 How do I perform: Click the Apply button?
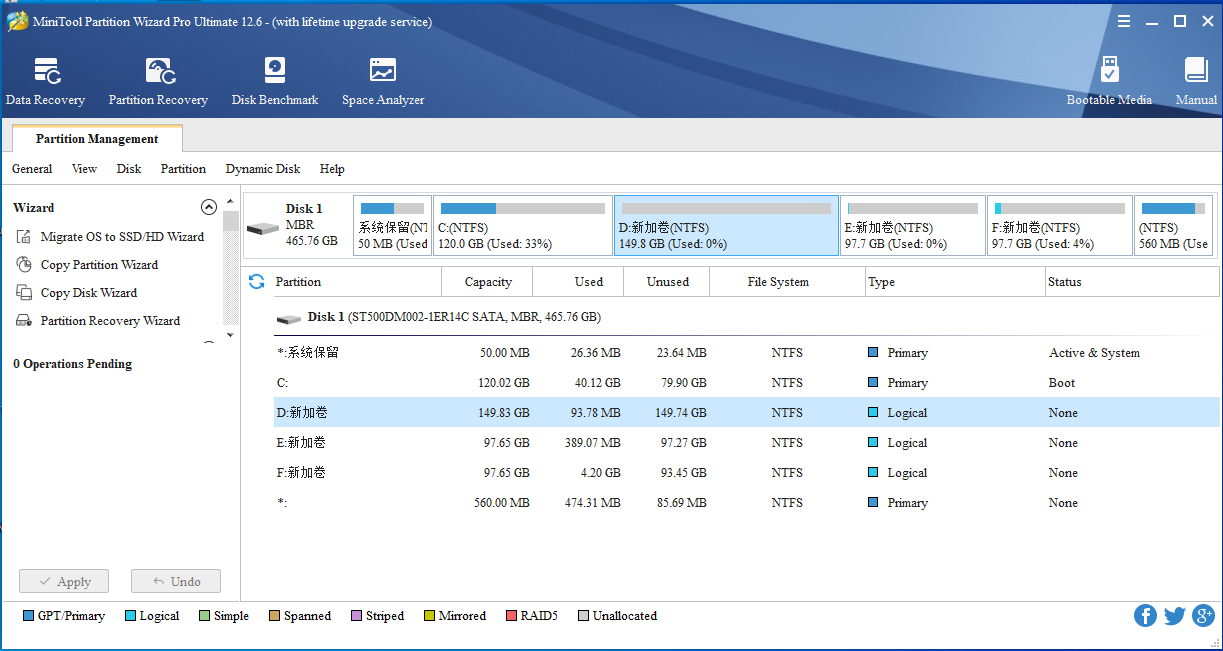tap(65, 581)
